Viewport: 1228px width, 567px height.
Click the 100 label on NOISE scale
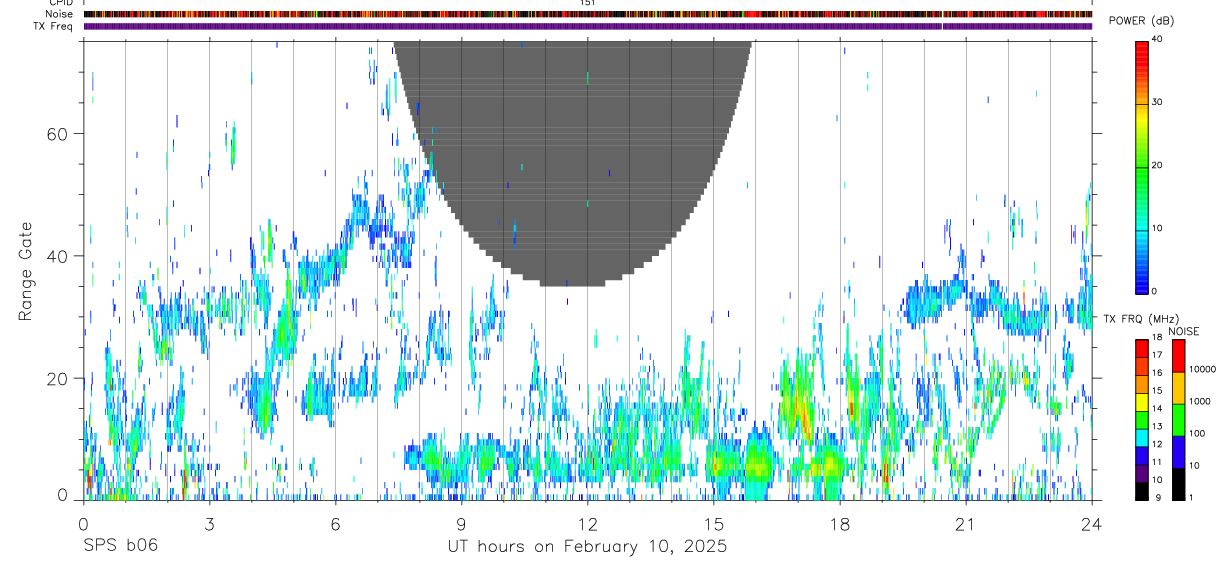tap(1196, 433)
